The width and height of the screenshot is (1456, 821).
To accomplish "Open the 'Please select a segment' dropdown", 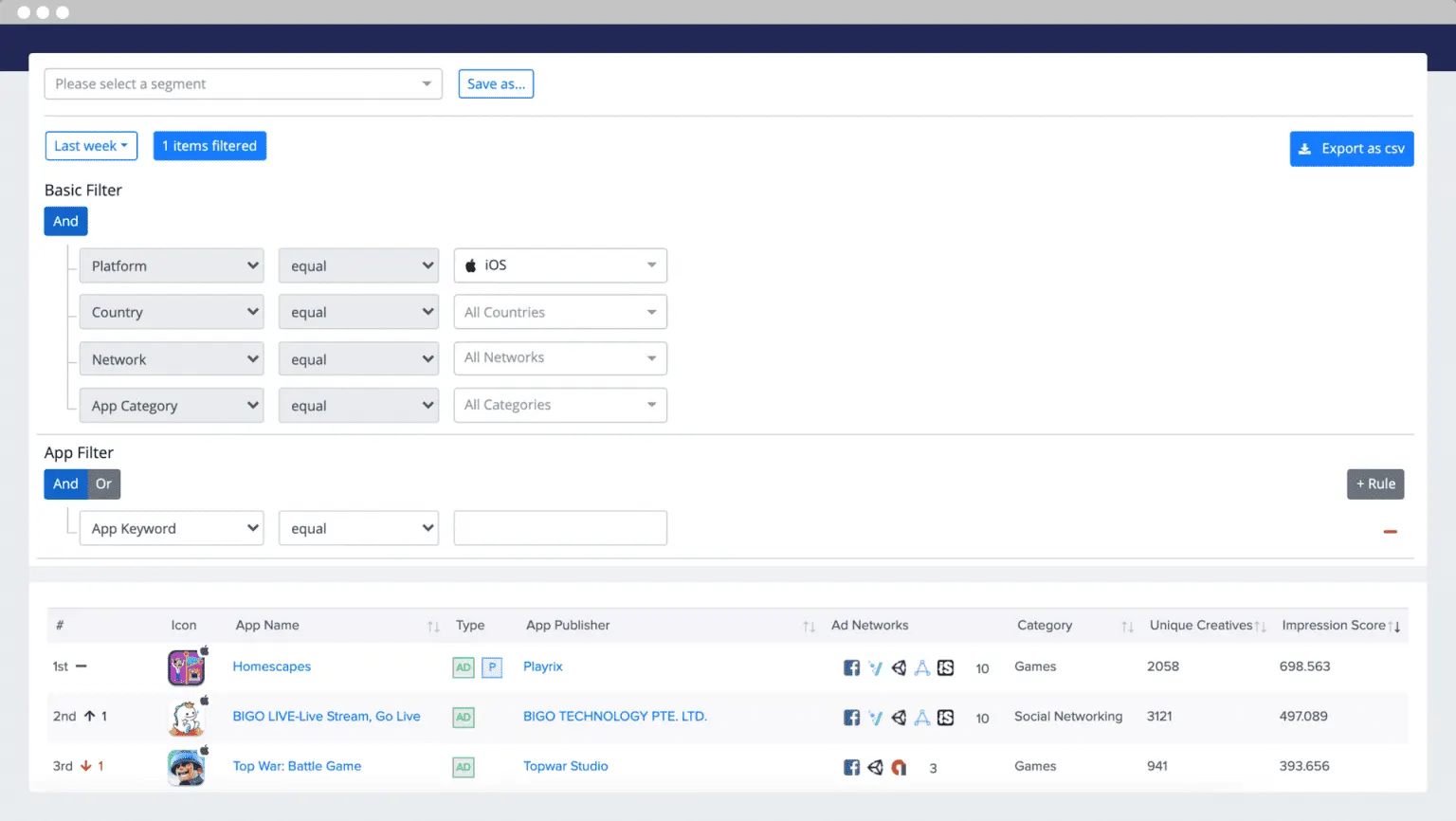I will [x=243, y=83].
